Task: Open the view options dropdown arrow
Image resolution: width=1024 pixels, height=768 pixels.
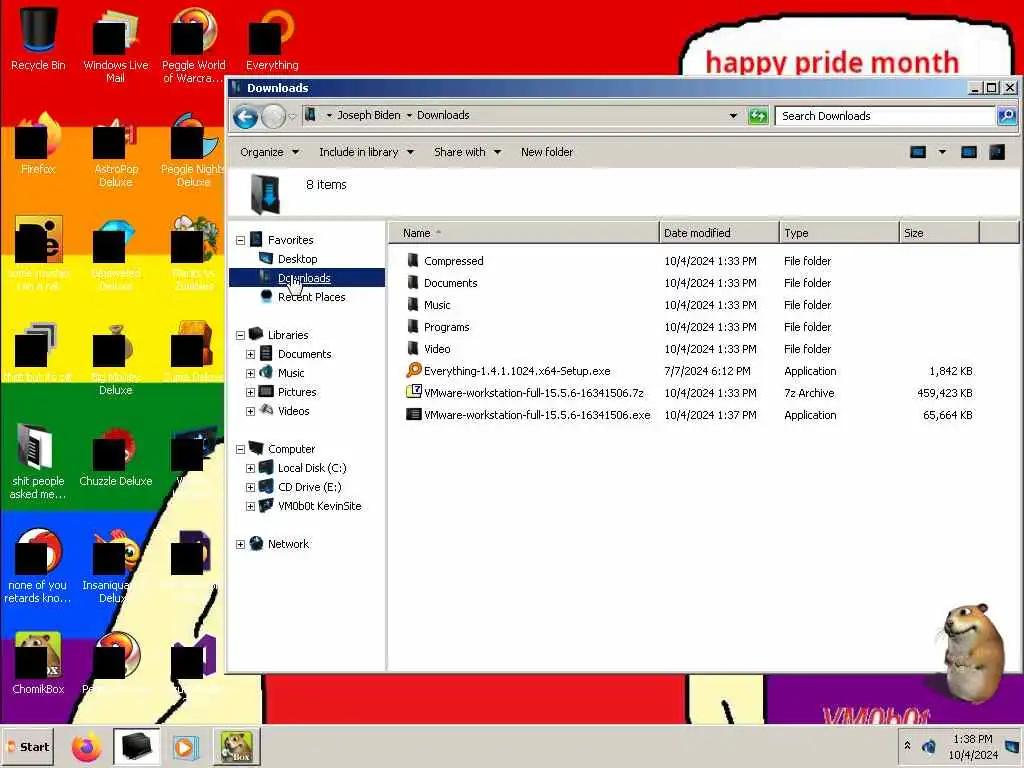Action: tap(942, 152)
